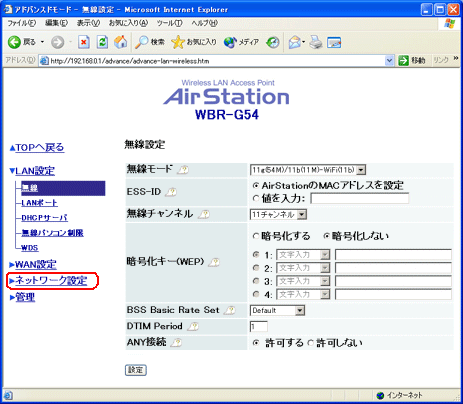Image resolution: width=463 pixels, height=404 pixels.
Task: Go back with the Back arrow icon
Action: [14, 42]
